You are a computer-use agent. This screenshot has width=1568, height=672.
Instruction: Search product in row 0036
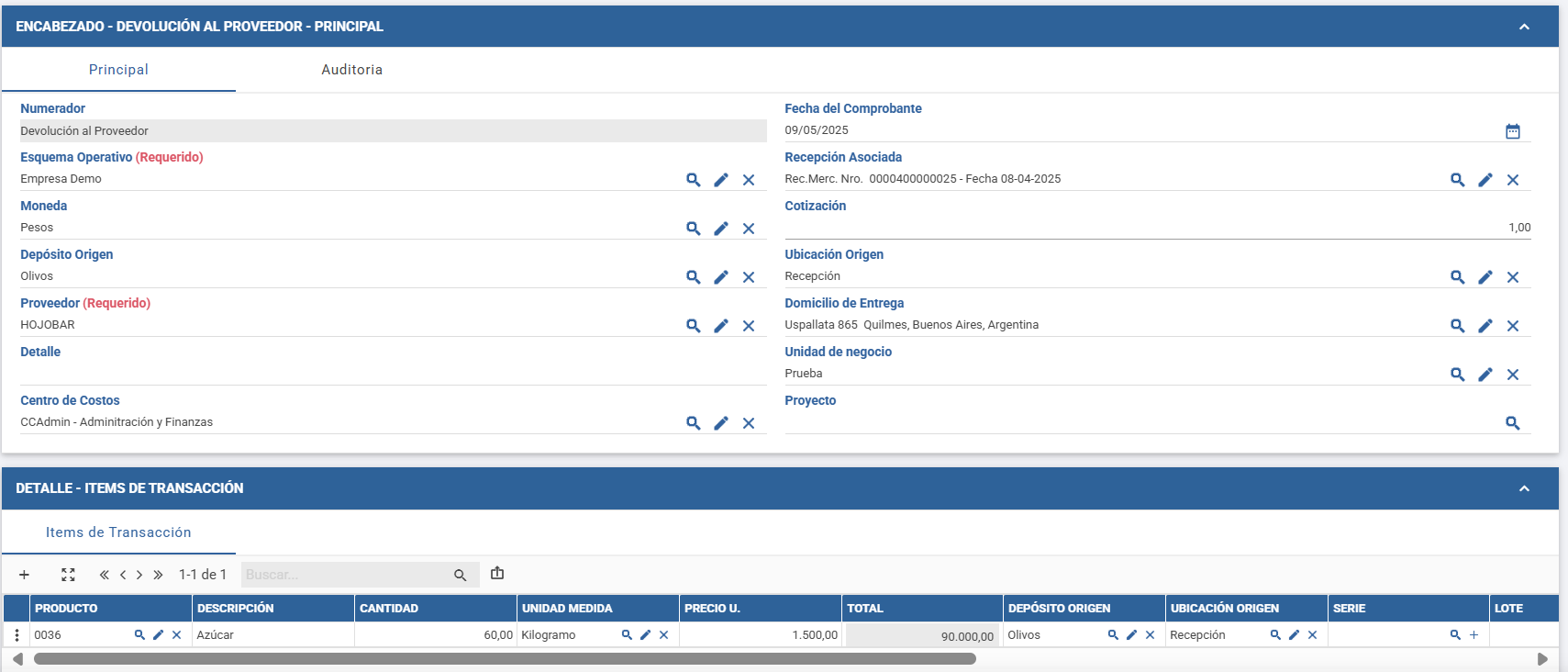point(140,635)
